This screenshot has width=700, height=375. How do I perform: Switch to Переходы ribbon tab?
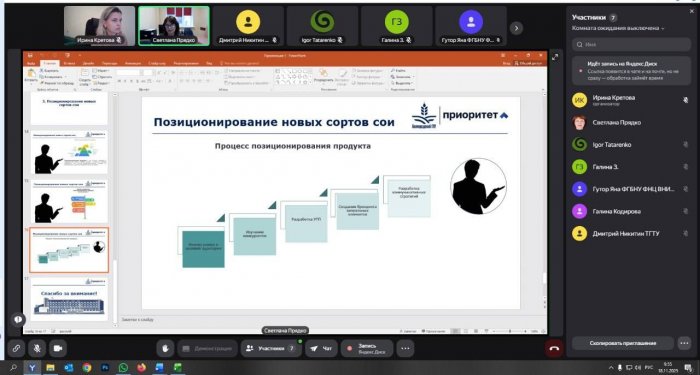[x=109, y=63]
